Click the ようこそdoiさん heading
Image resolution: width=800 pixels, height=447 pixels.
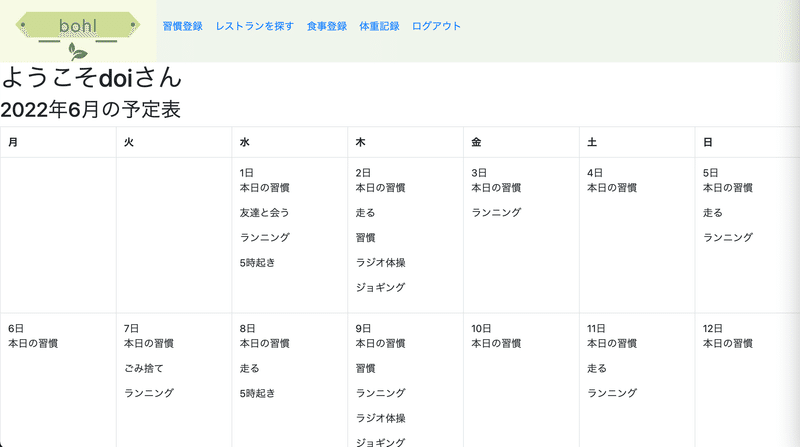91,78
